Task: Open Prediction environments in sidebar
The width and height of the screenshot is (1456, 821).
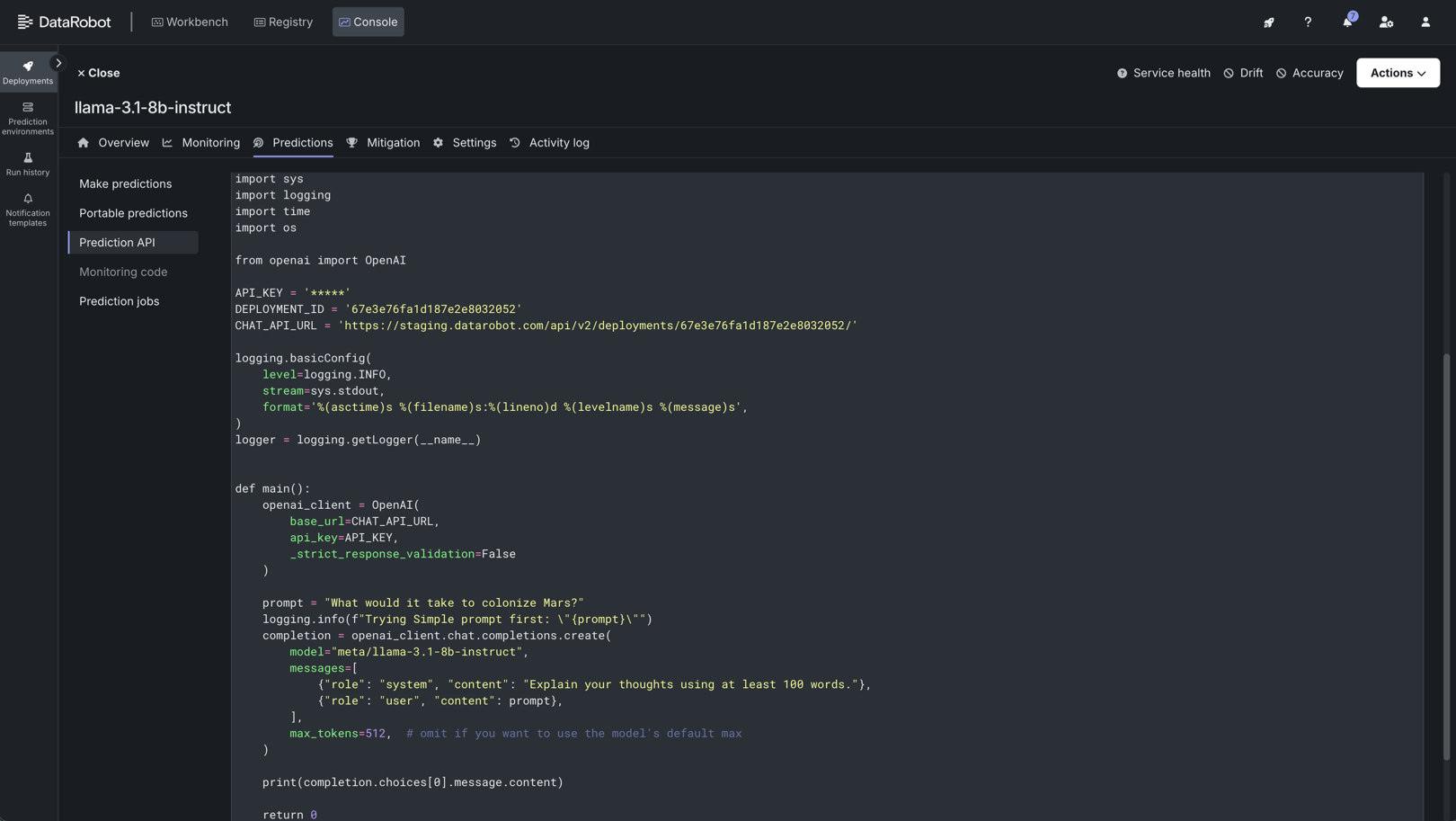Action: pyautogui.click(x=28, y=118)
